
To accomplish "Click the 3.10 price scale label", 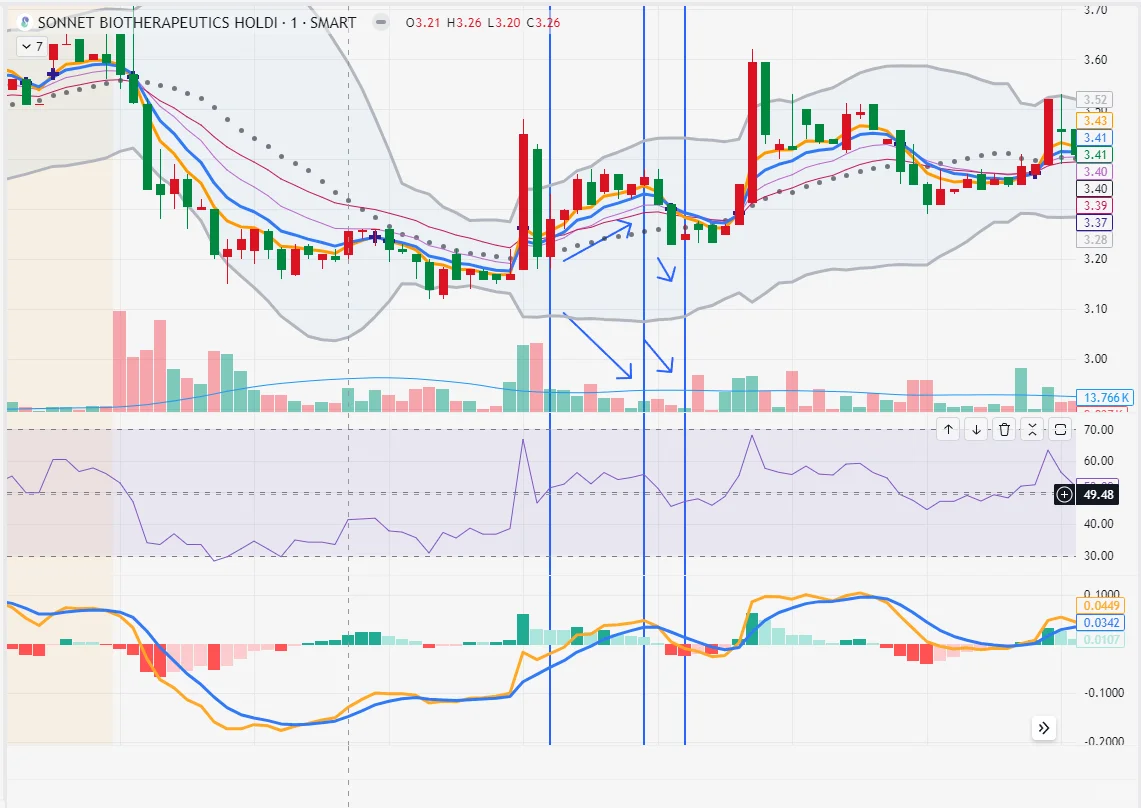I will pos(1095,309).
